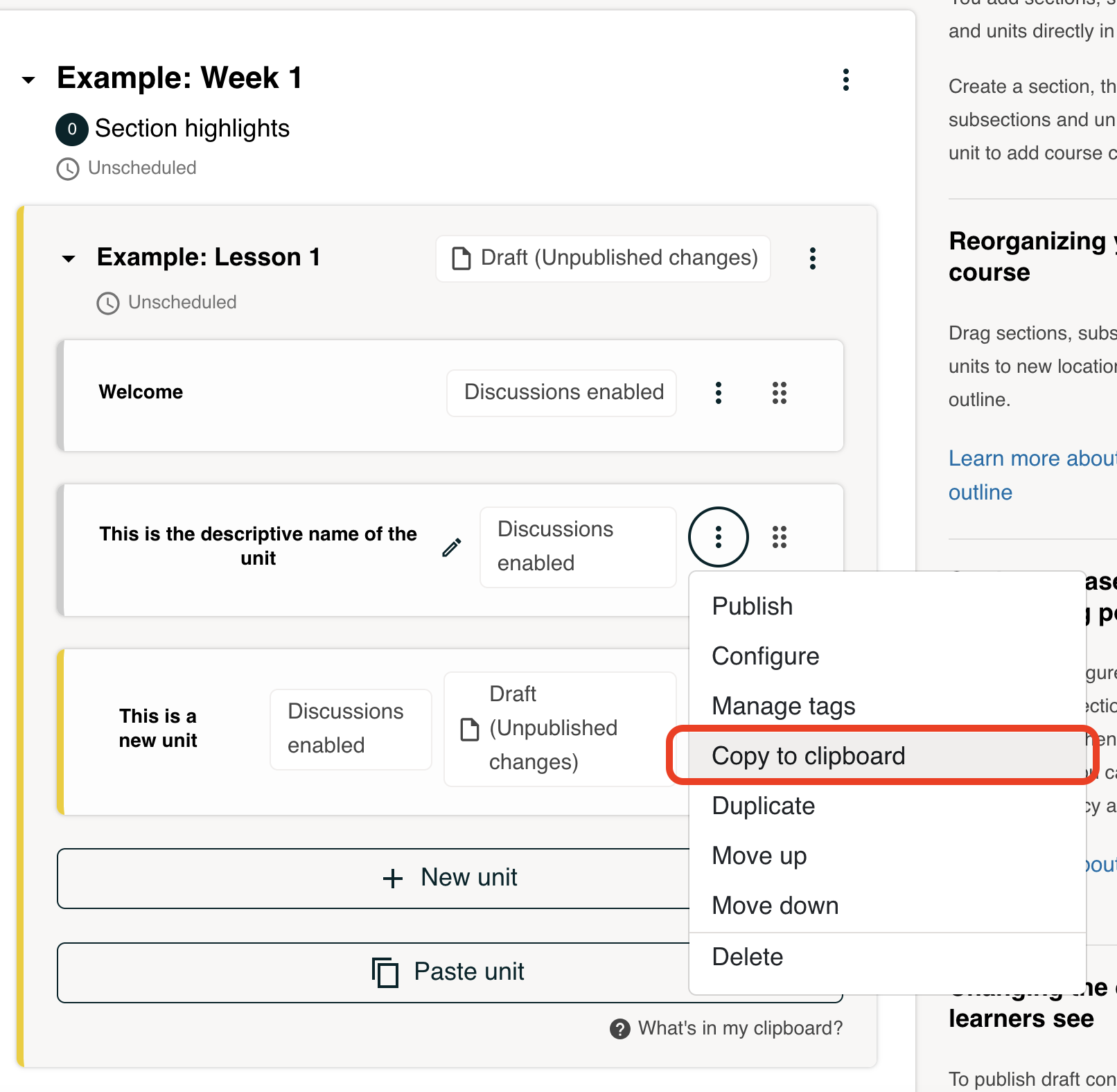Collapse the Example: Week 1 section
1117x1092 pixels.
[28, 80]
